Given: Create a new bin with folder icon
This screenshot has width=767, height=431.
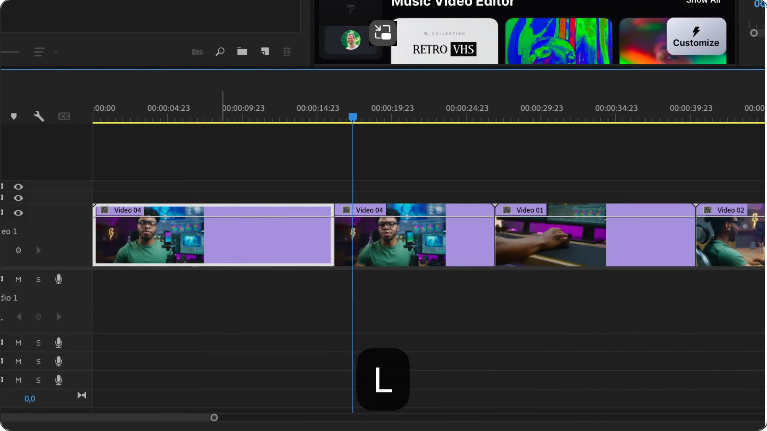Looking at the screenshot, I should pos(242,51).
